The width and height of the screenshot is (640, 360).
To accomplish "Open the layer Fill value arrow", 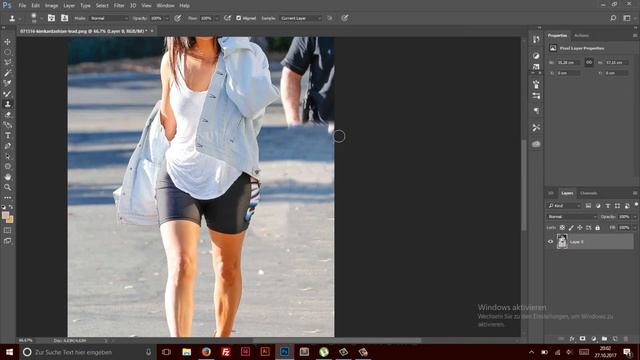I will [635, 227].
